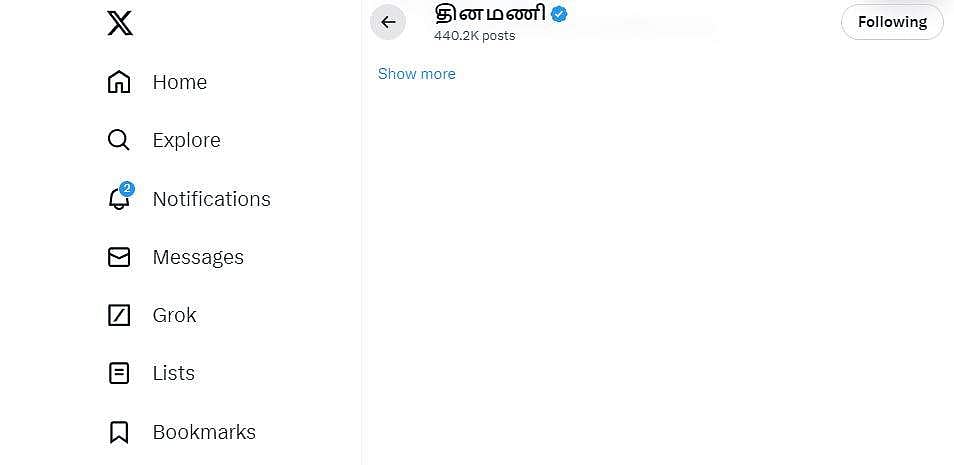The height and width of the screenshot is (465, 954).
Task: Toggle the Following button to unfollow
Action: [x=892, y=22]
